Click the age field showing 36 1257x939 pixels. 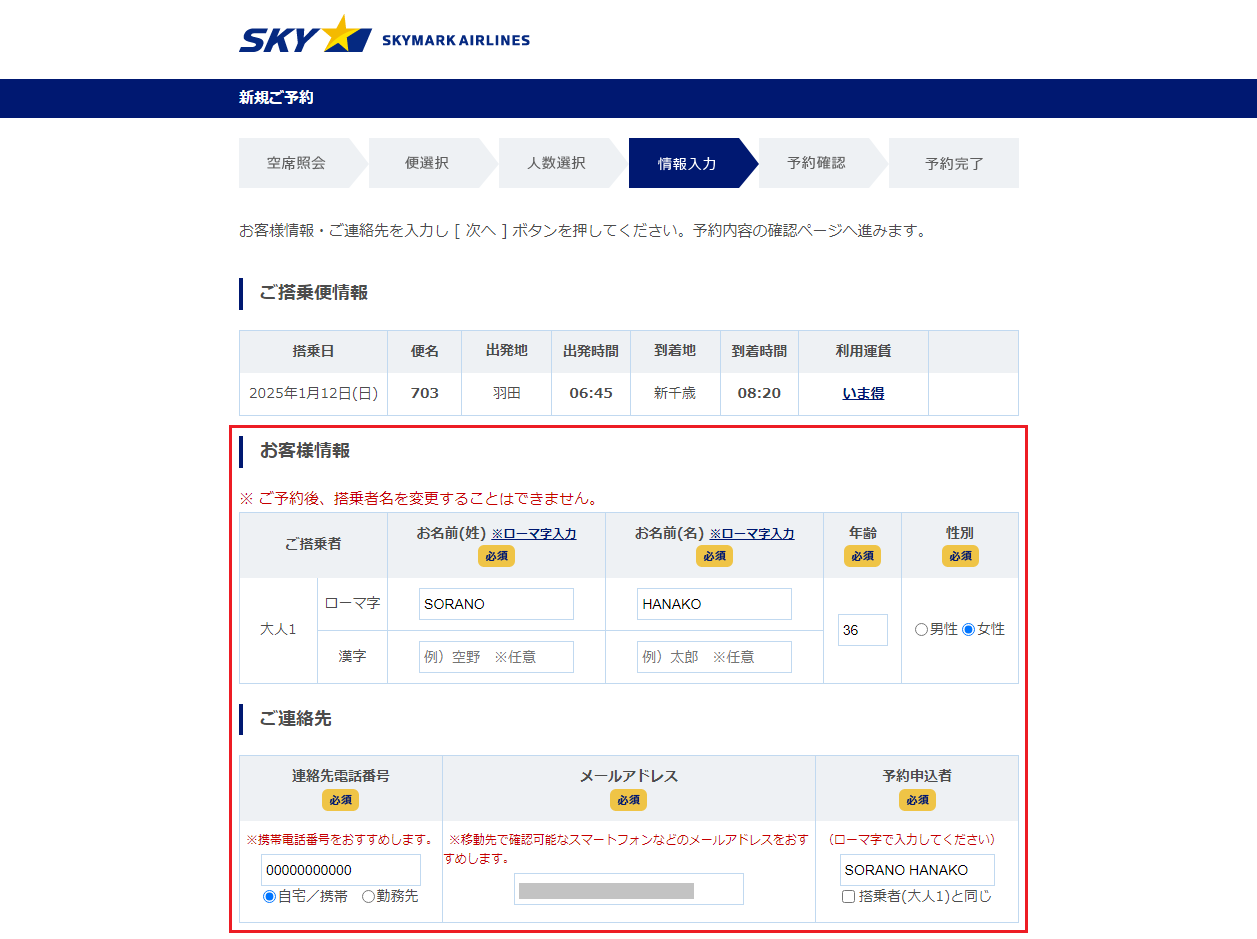pyautogui.click(x=862, y=630)
